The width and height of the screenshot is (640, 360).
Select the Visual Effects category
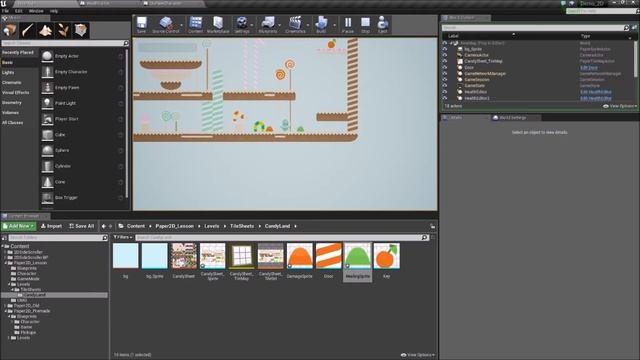tap(16, 93)
